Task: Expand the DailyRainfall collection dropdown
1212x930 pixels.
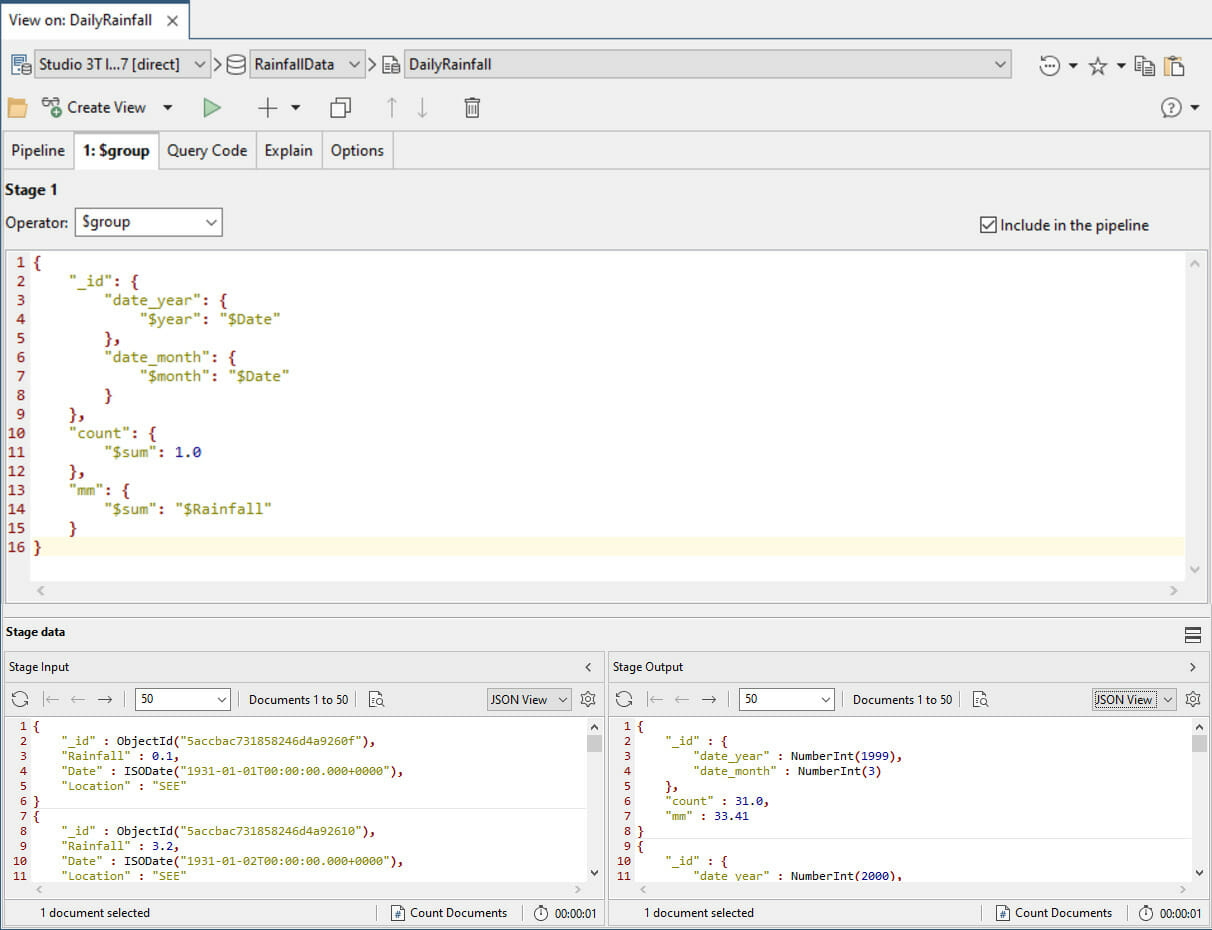Action: pos(1001,65)
